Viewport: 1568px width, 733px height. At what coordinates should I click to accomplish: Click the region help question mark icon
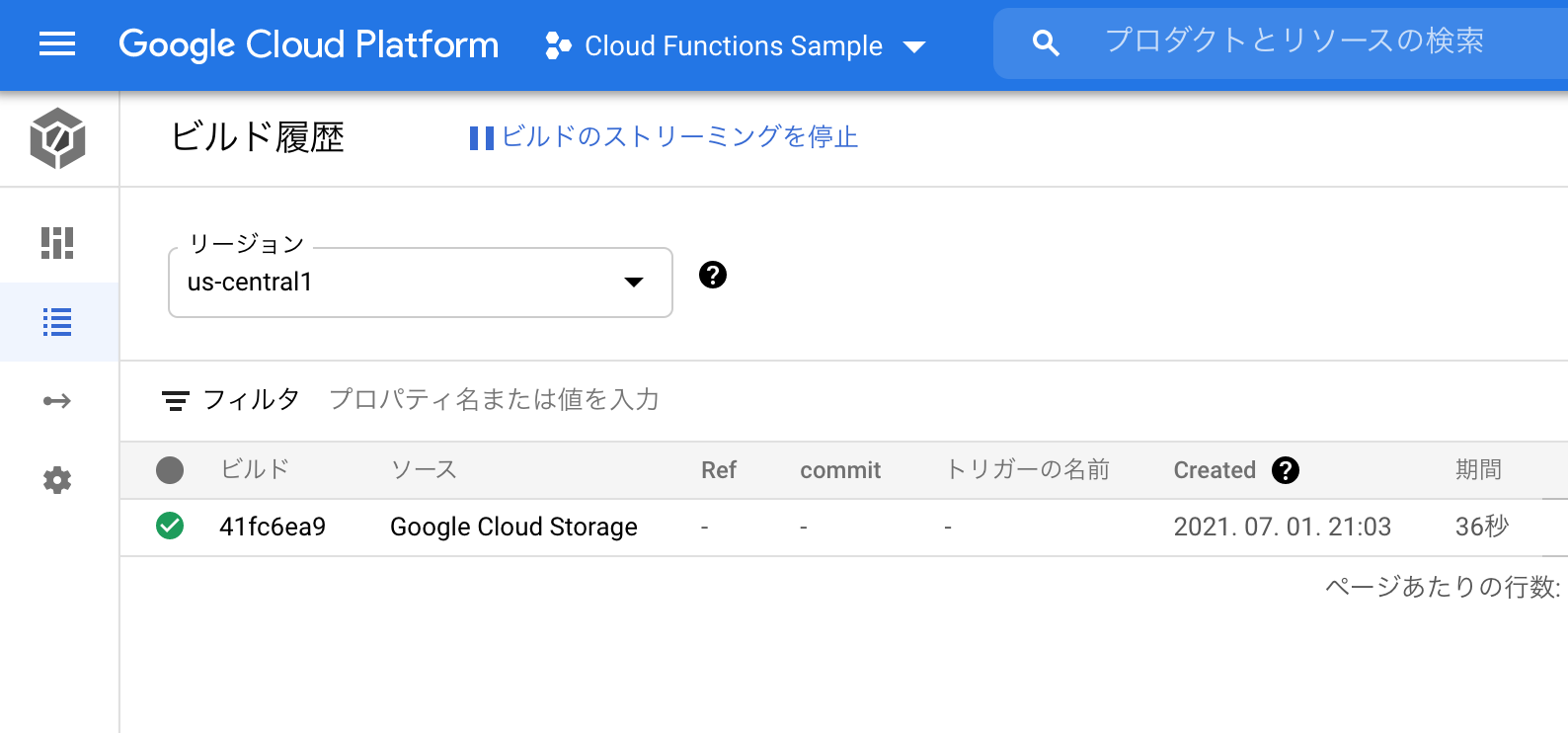tap(713, 275)
